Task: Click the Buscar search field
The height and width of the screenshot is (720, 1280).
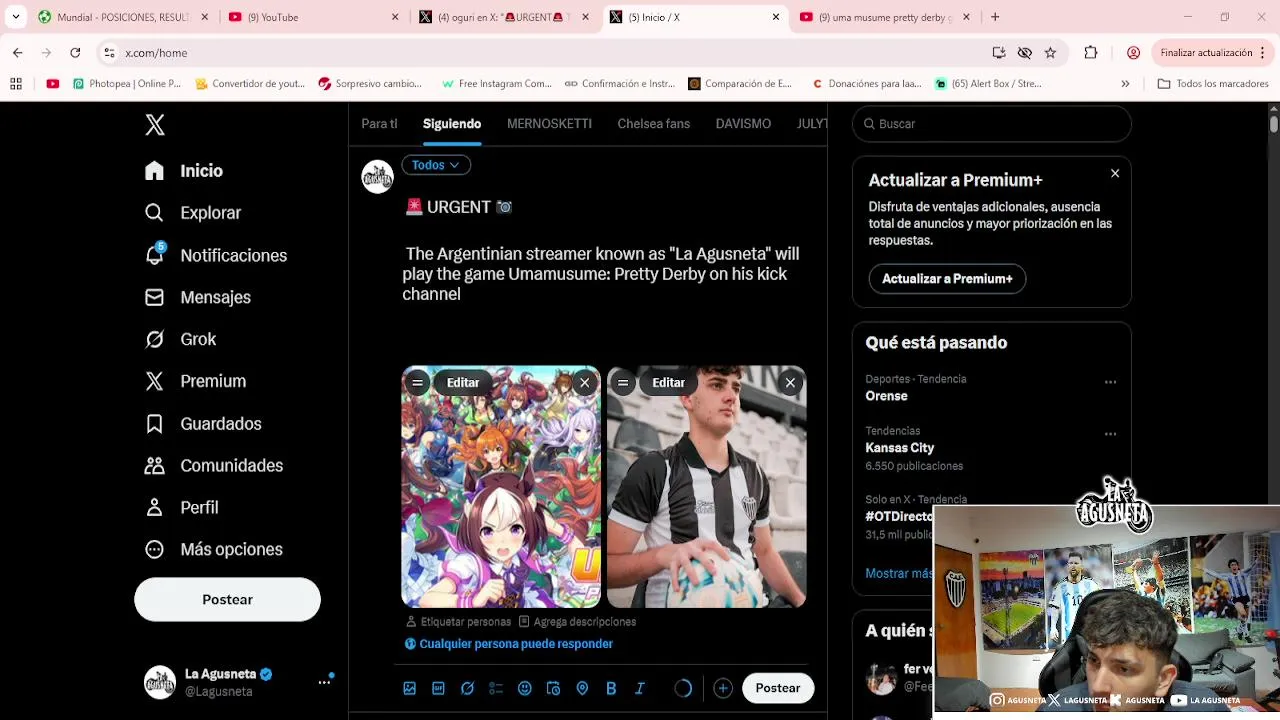Action: 992,124
